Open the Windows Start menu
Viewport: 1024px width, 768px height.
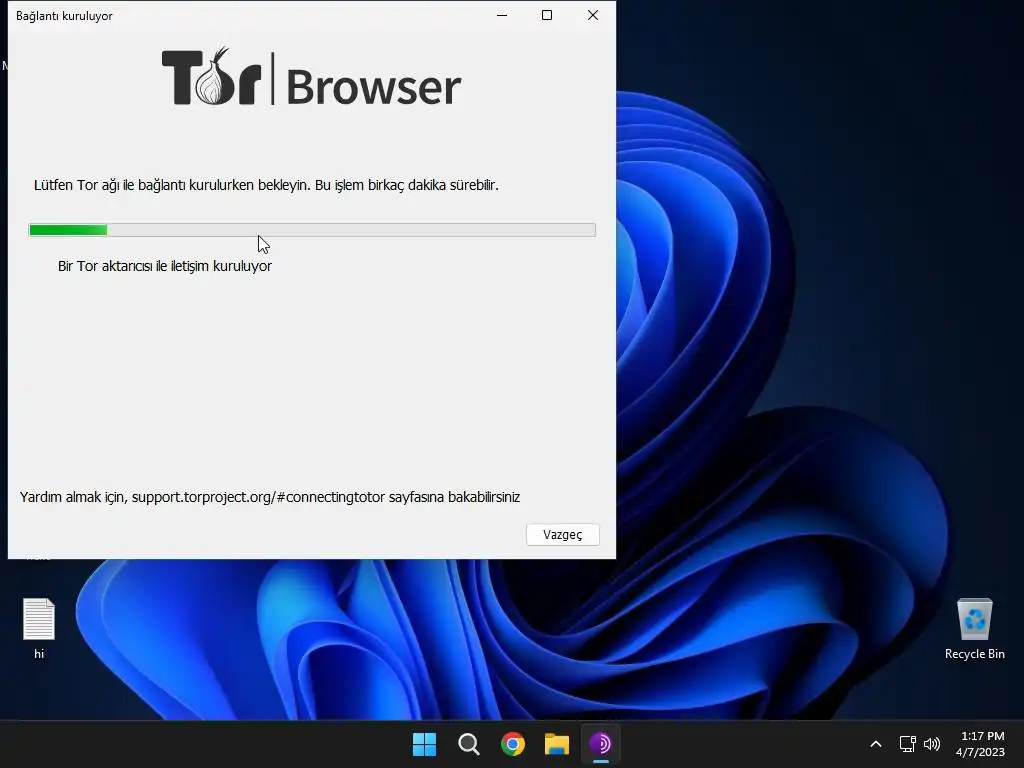pos(424,744)
